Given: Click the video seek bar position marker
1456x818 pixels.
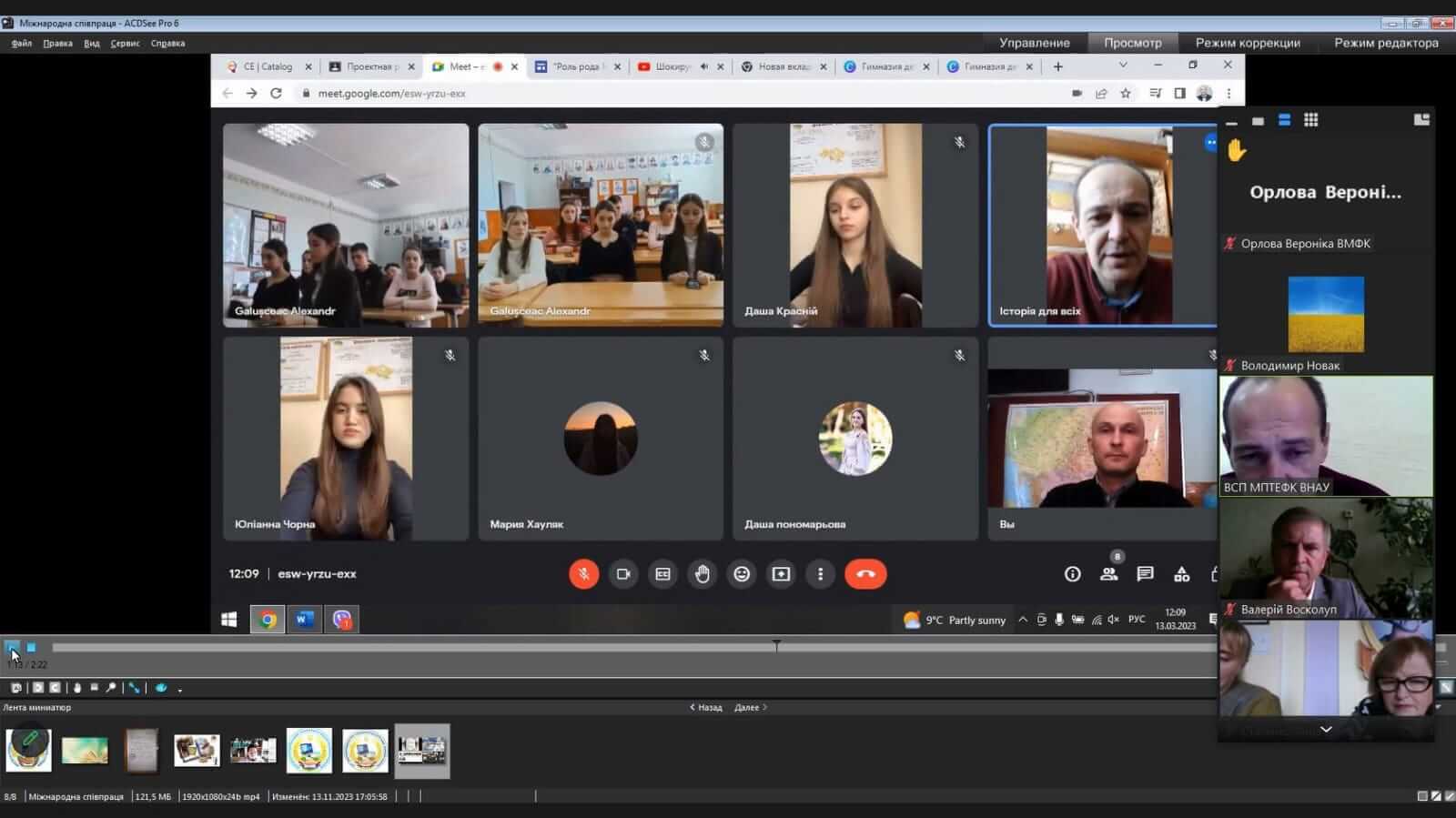Looking at the screenshot, I should pyautogui.click(x=776, y=646).
